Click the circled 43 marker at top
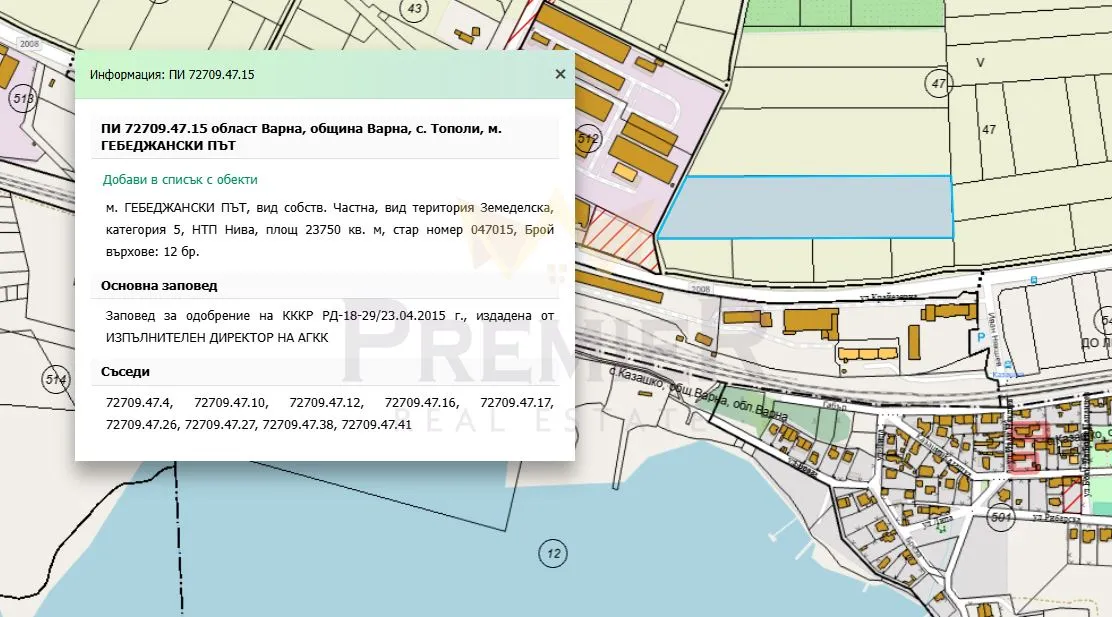This screenshot has height=617, width=1112. (415, 9)
